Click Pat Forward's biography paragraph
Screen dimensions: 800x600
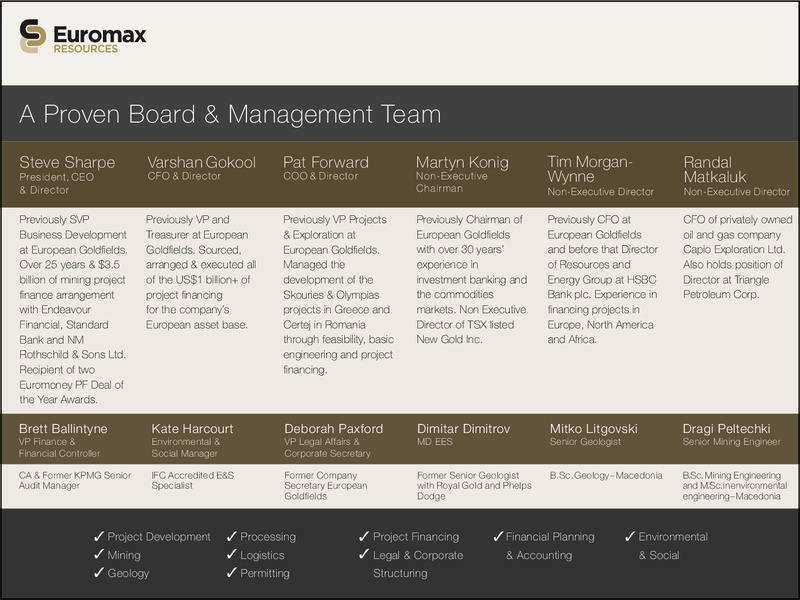pos(338,294)
